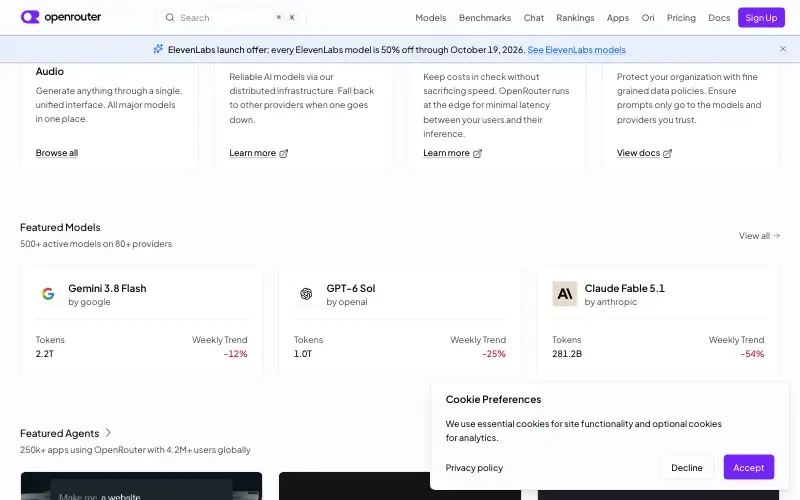
Task: Click the openrouter wordmark text
Action: coord(72,17)
